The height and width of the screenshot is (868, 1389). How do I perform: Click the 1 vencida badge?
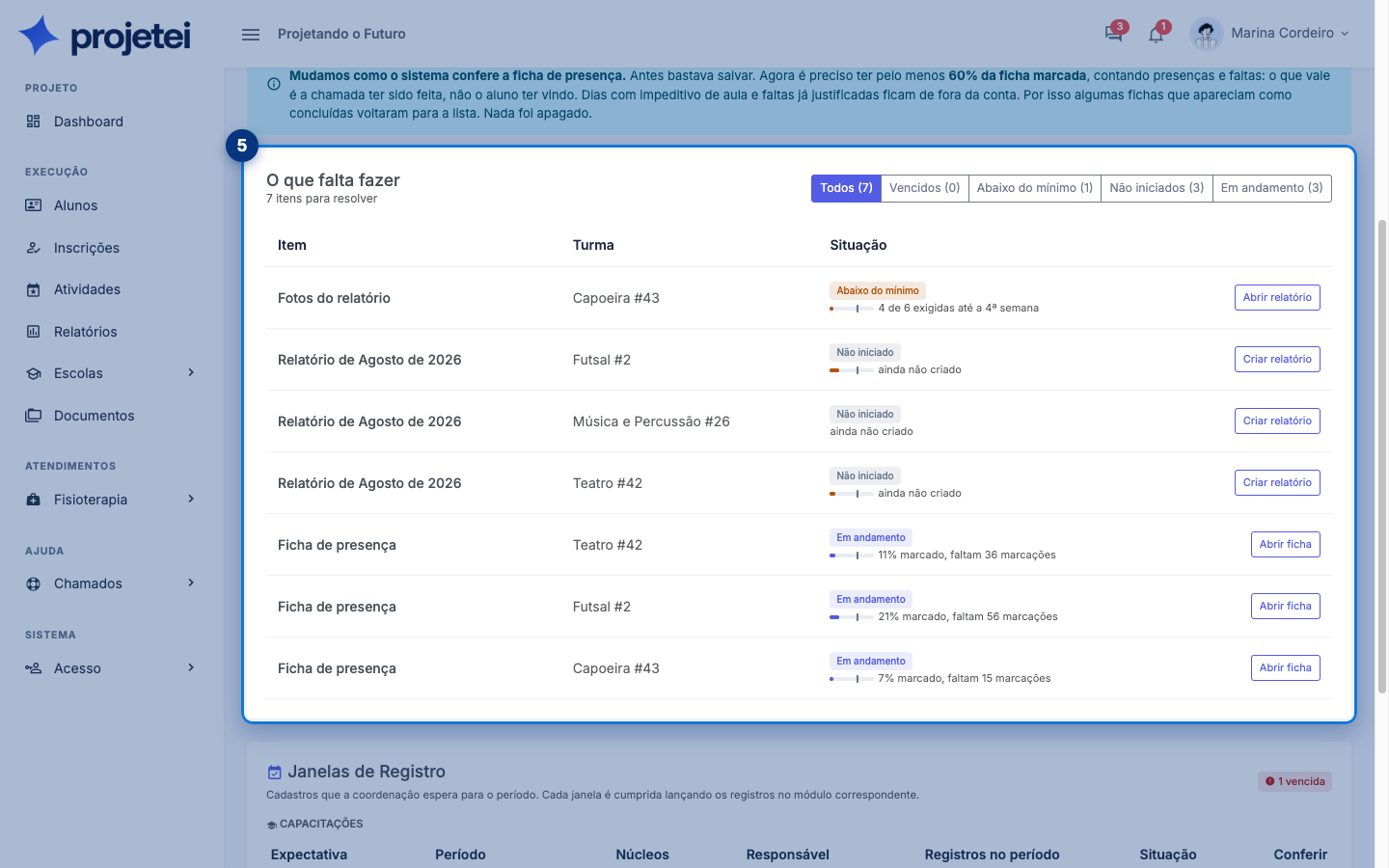1294,781
